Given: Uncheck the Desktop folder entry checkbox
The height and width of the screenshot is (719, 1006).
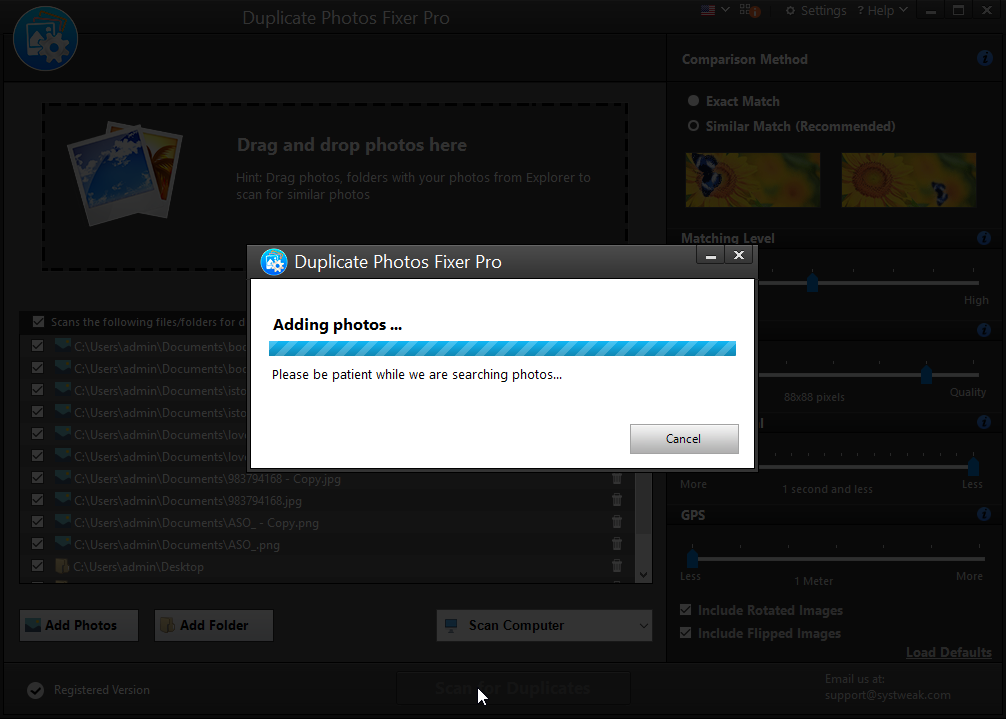Looking at the screenshot, I should [38, 566].
